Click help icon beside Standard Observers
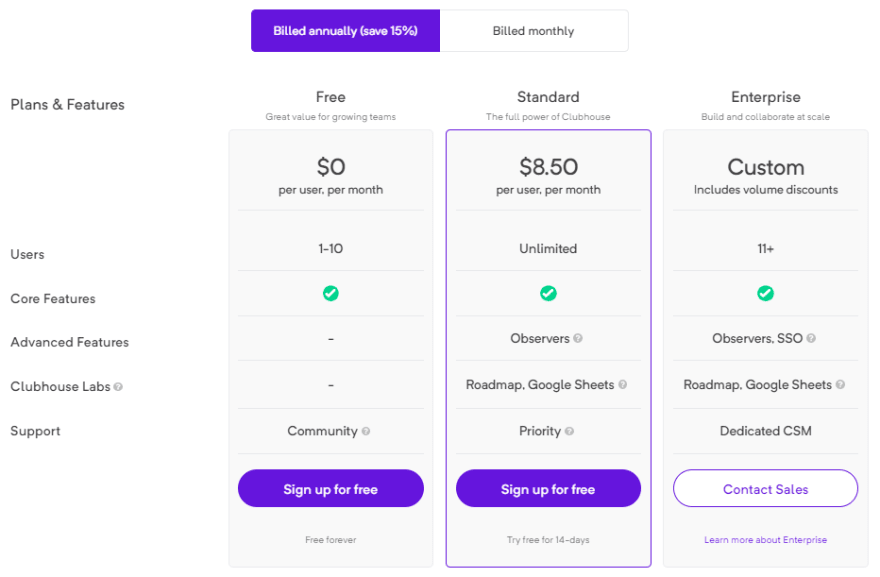The image size is (880, 577). (578, 338)
